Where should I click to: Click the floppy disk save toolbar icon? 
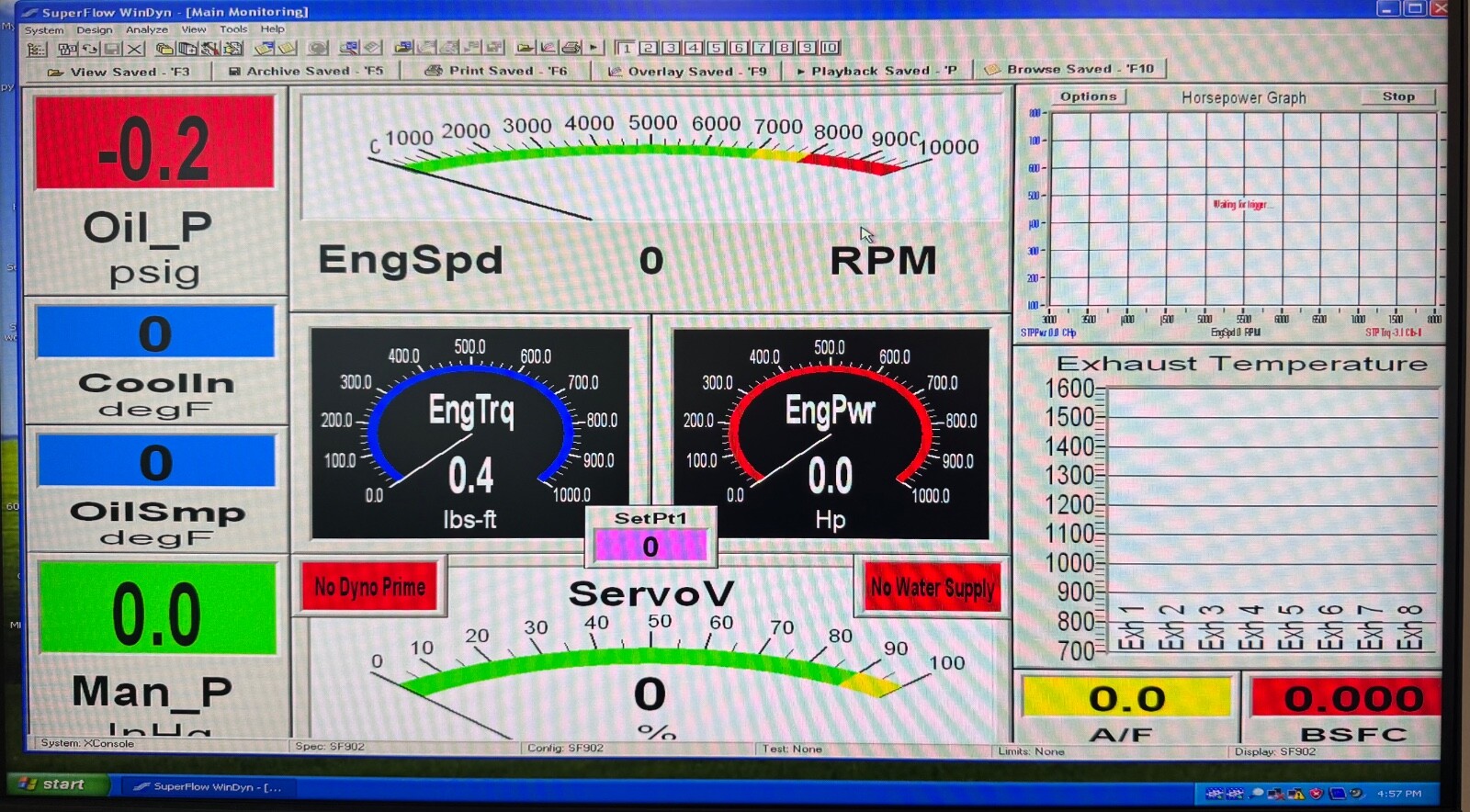112,49
